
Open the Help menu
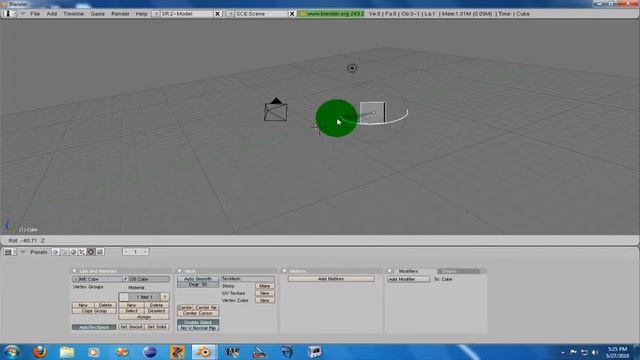click(x=142, y=13)
